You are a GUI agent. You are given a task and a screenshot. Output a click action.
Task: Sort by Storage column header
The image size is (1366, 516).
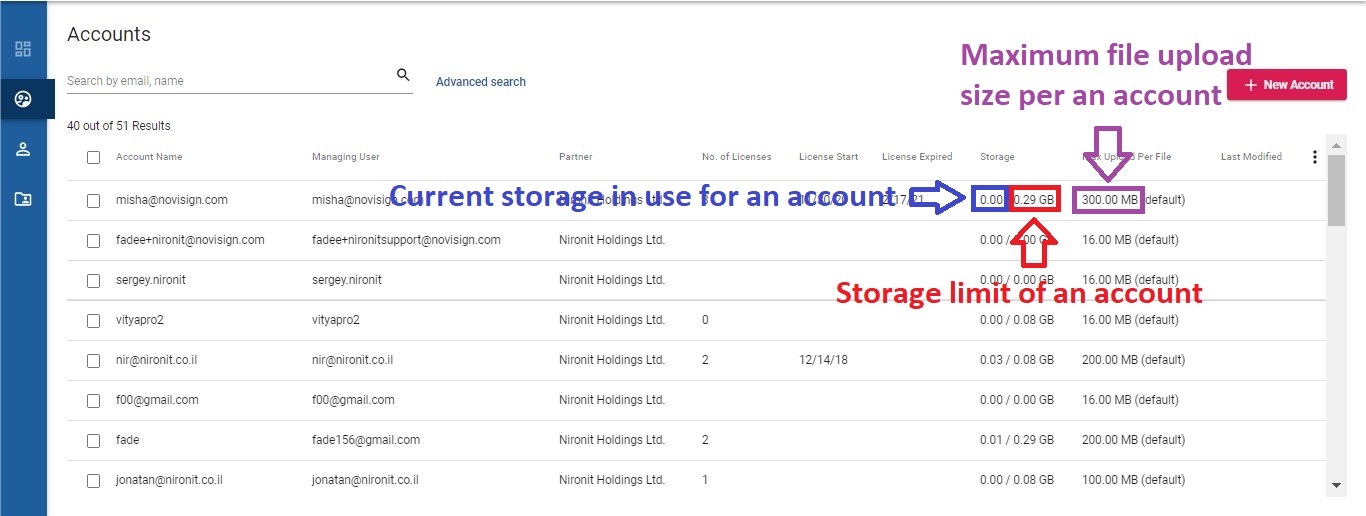(997, 157)
